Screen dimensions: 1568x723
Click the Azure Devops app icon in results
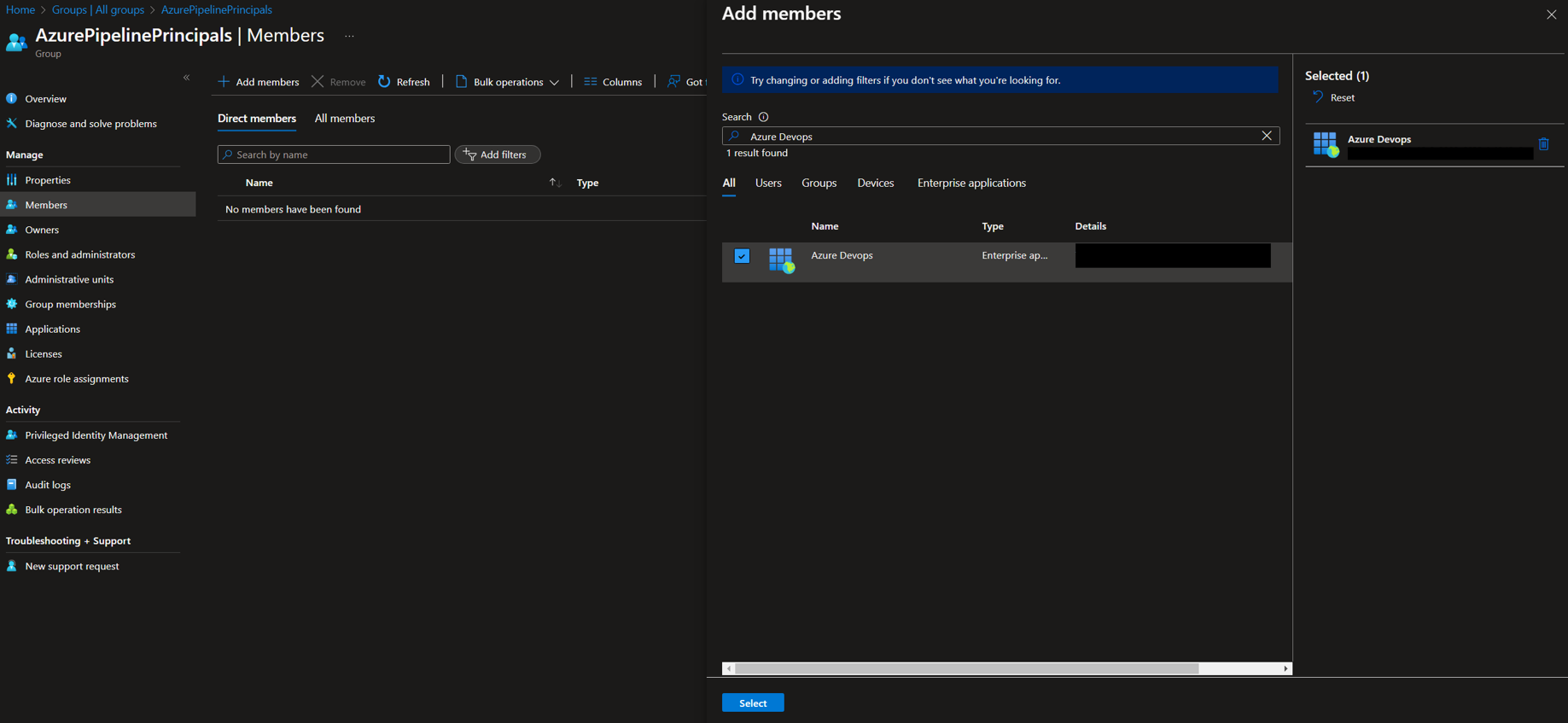(x=782, y=260)
